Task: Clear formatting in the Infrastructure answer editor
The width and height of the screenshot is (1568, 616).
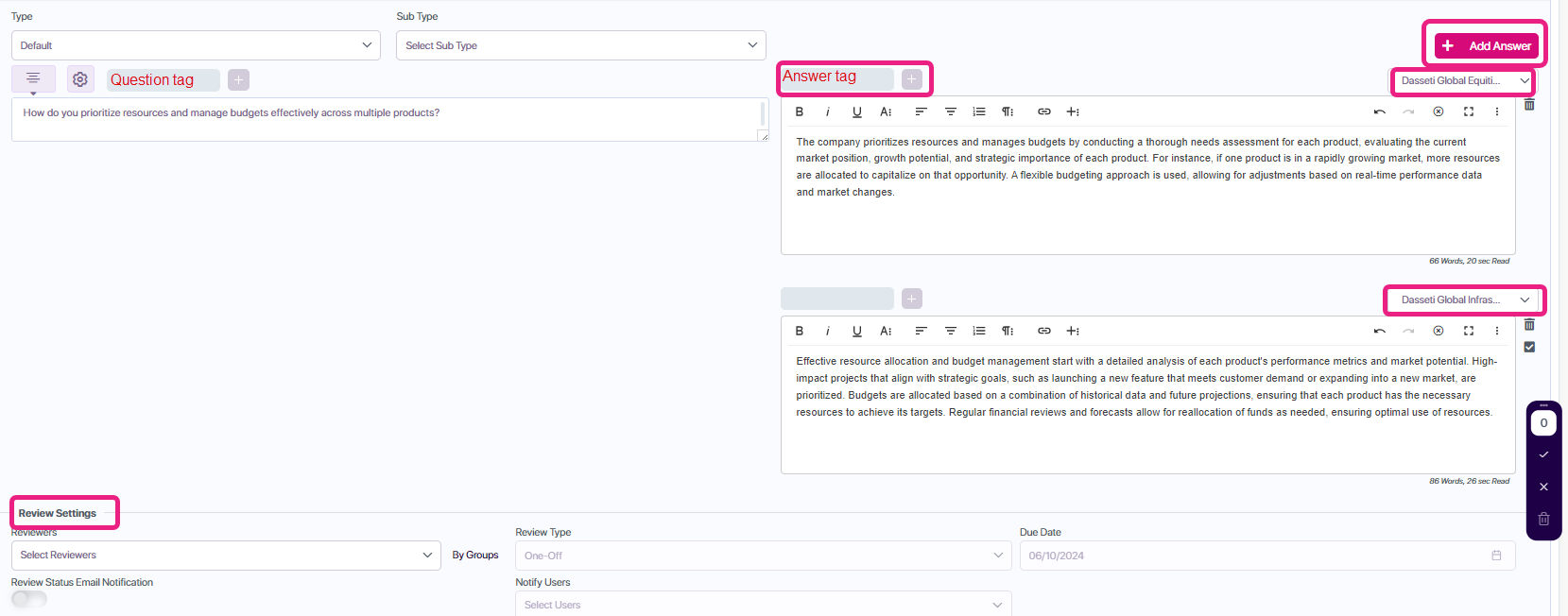Action: 1439,331
